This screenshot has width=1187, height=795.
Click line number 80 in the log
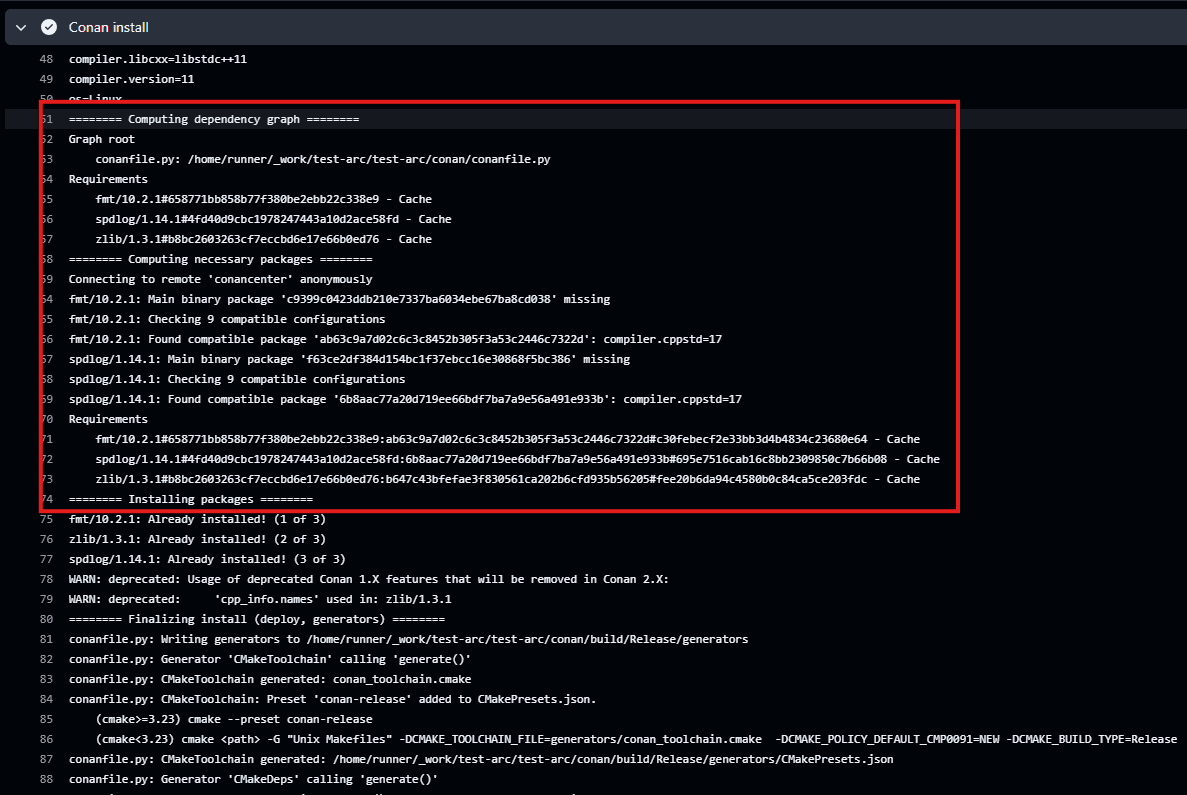(46, 619)
